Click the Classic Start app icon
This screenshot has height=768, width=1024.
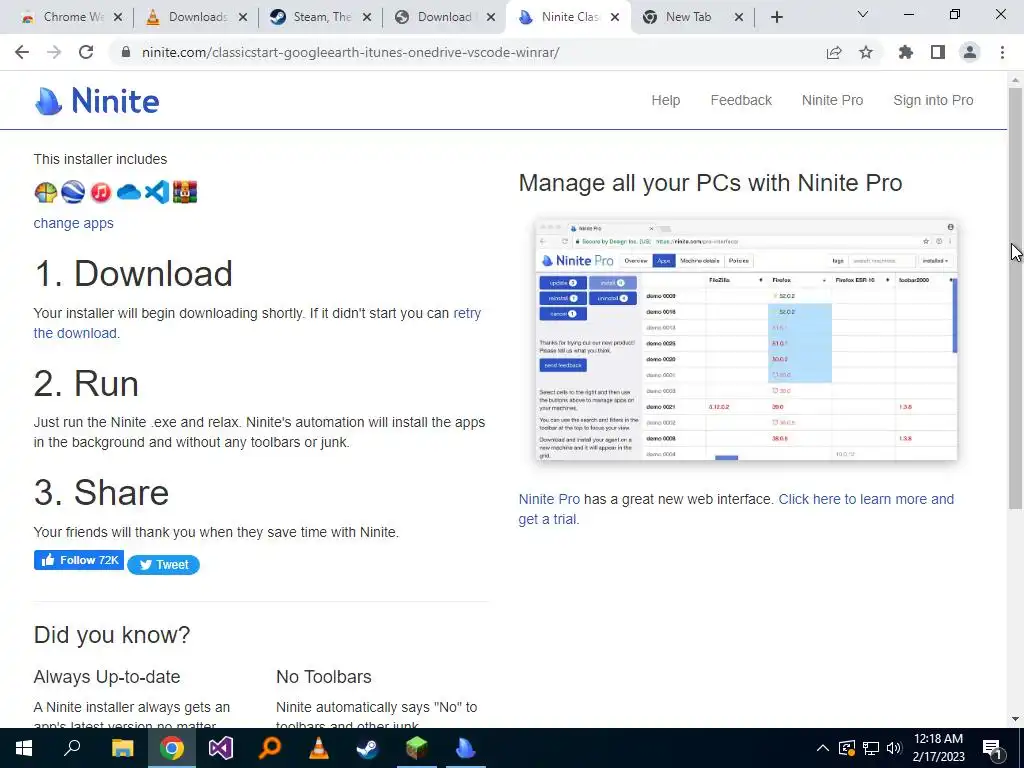point(46,192)
